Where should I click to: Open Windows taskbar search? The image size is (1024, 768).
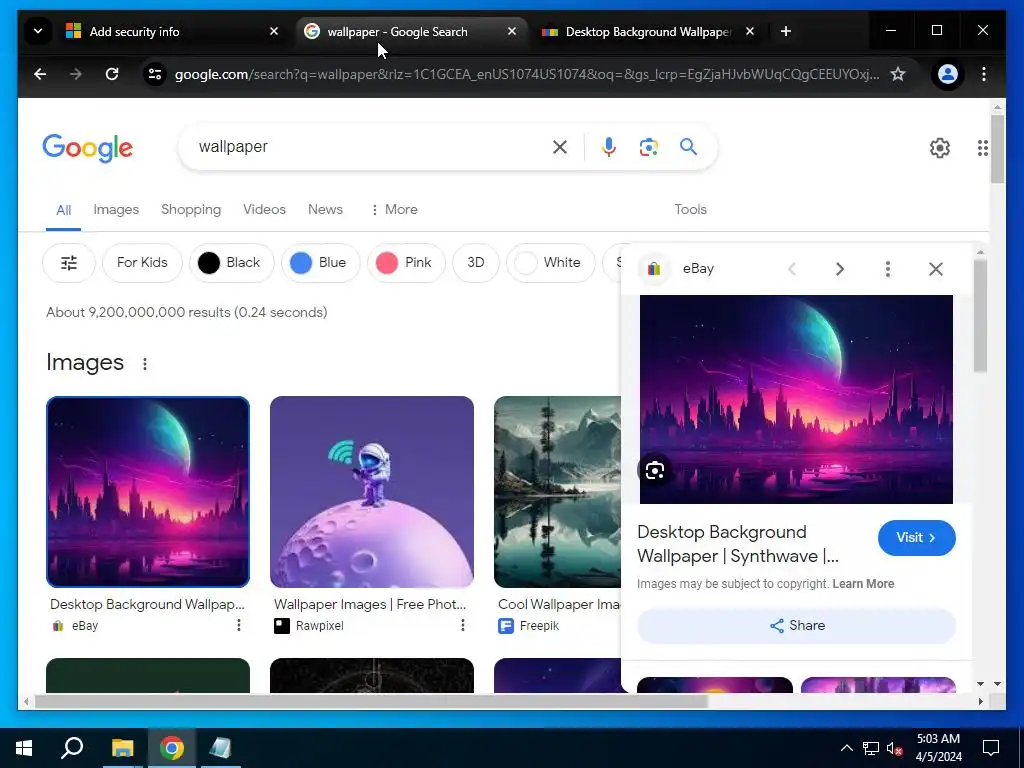(72, 748)
